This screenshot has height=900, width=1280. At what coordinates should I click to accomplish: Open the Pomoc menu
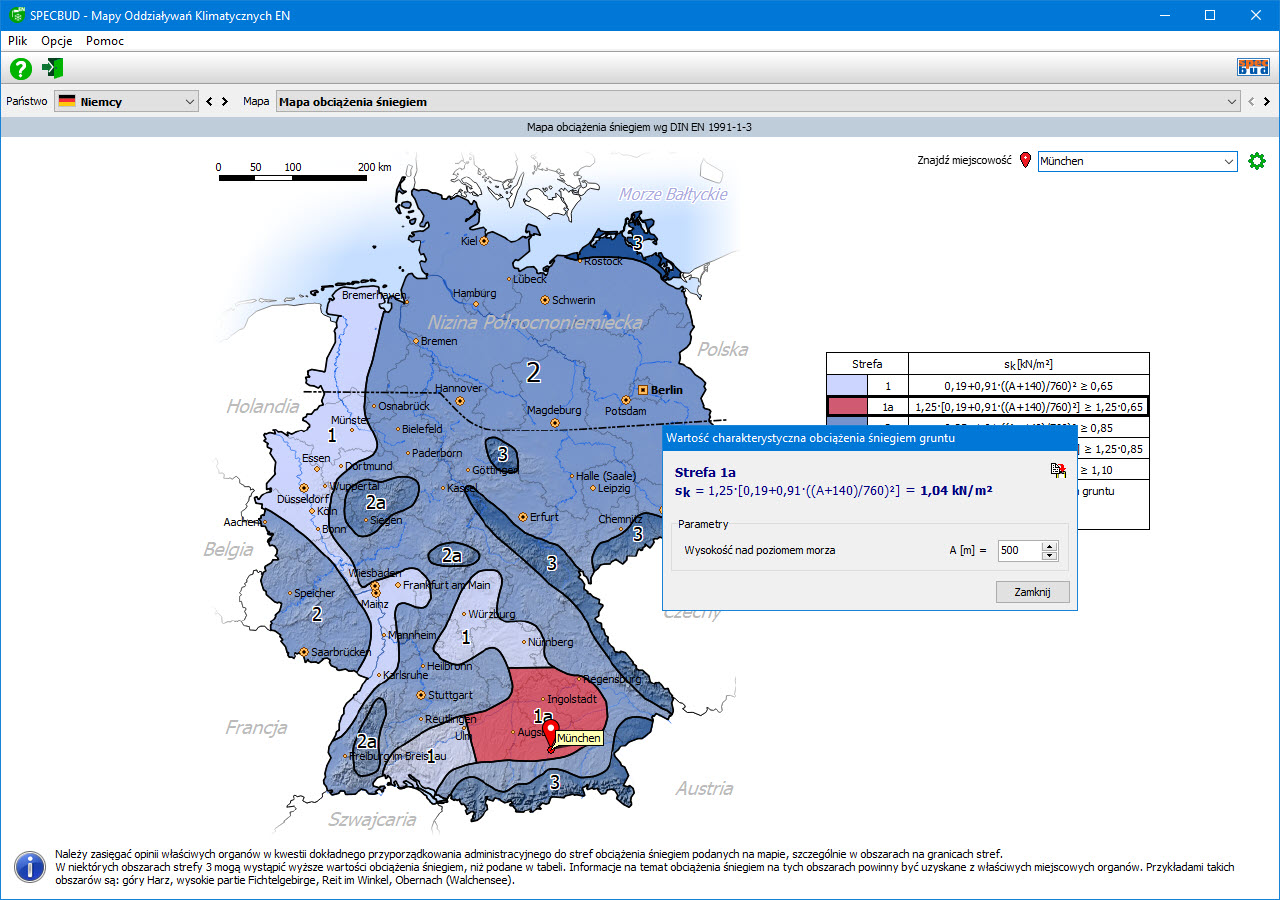[105, 41]
